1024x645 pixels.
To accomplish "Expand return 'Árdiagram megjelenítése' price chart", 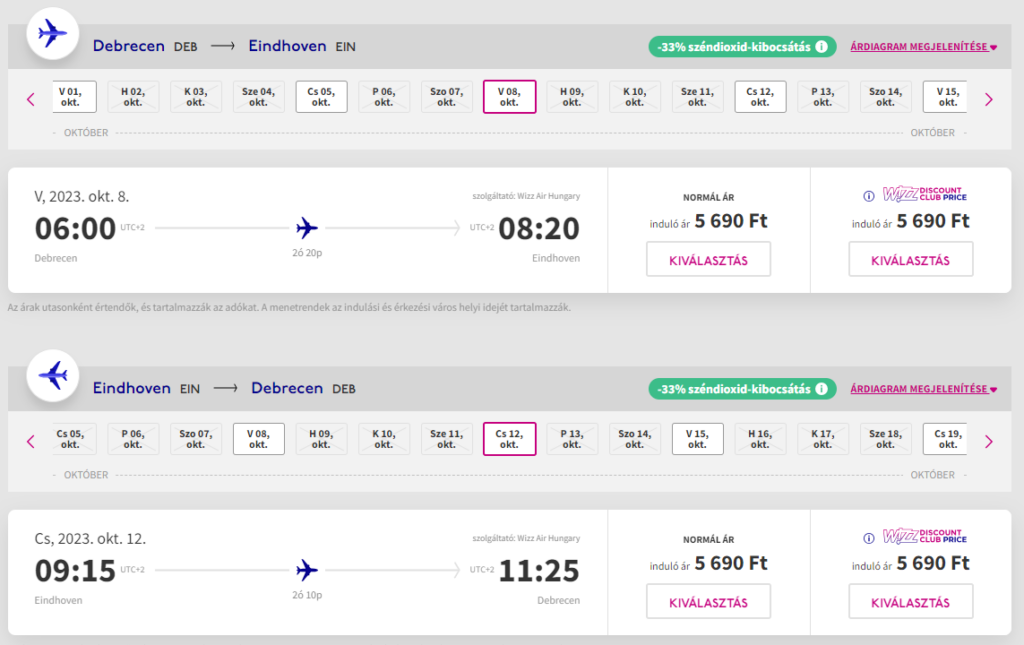I will pos(923,389).
